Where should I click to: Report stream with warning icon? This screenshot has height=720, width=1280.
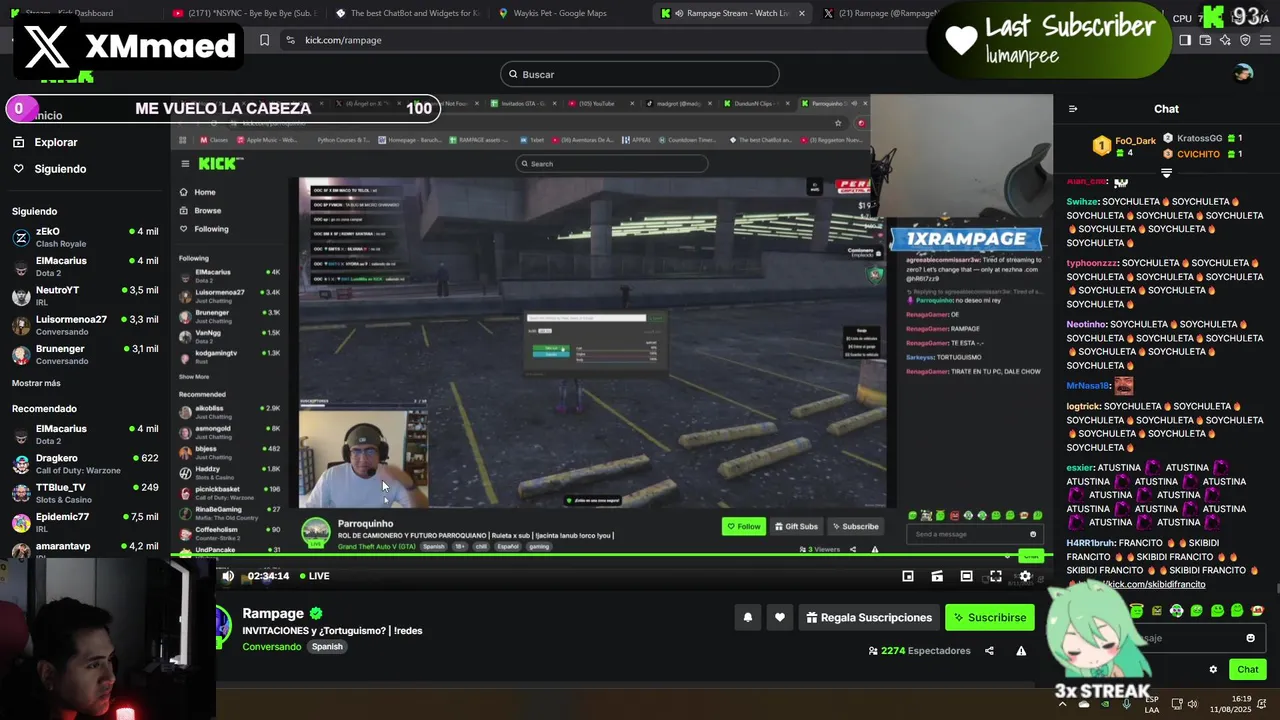pos(1021,651)
